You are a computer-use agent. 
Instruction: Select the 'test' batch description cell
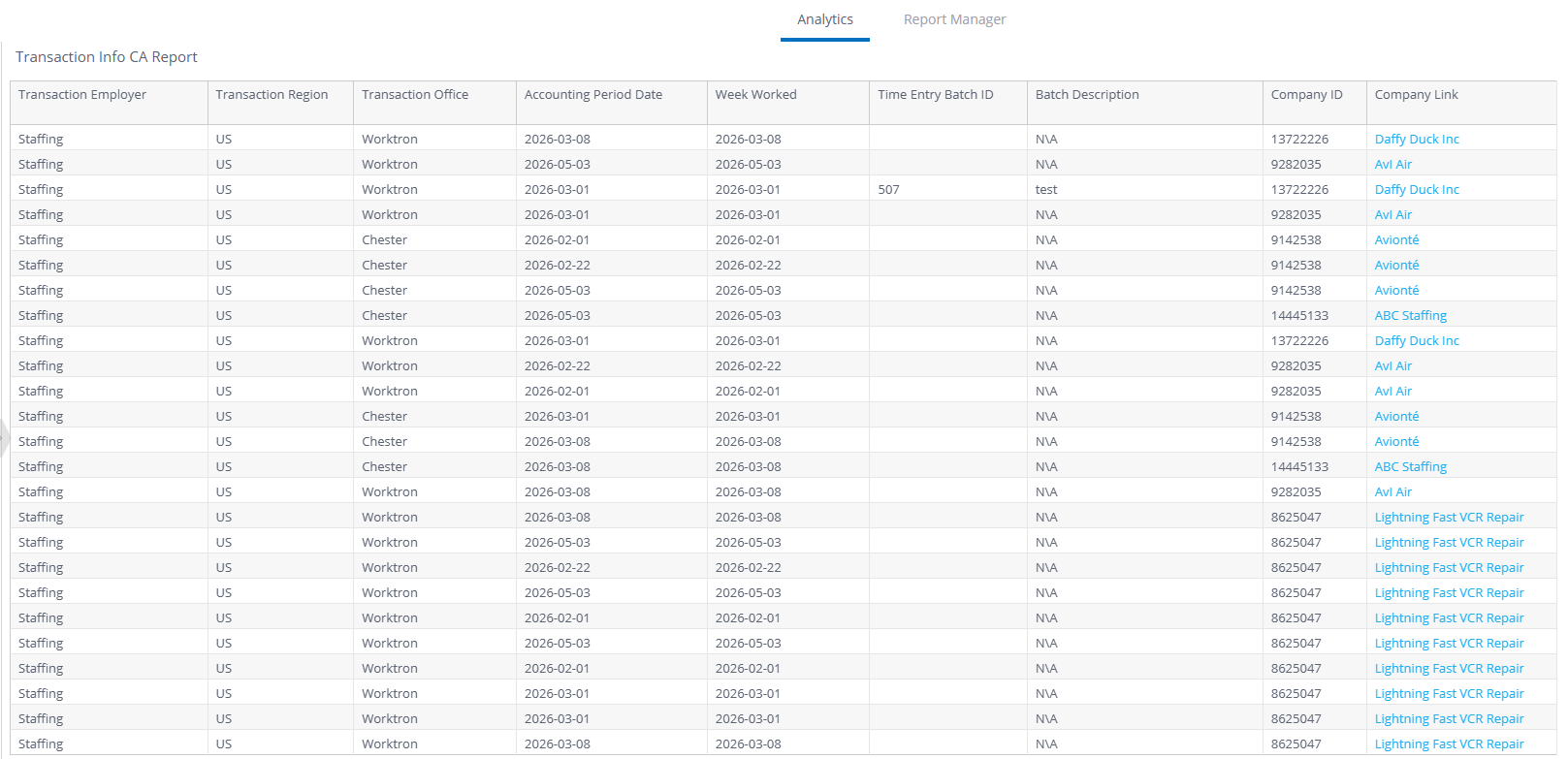[x=1145, y=189]
